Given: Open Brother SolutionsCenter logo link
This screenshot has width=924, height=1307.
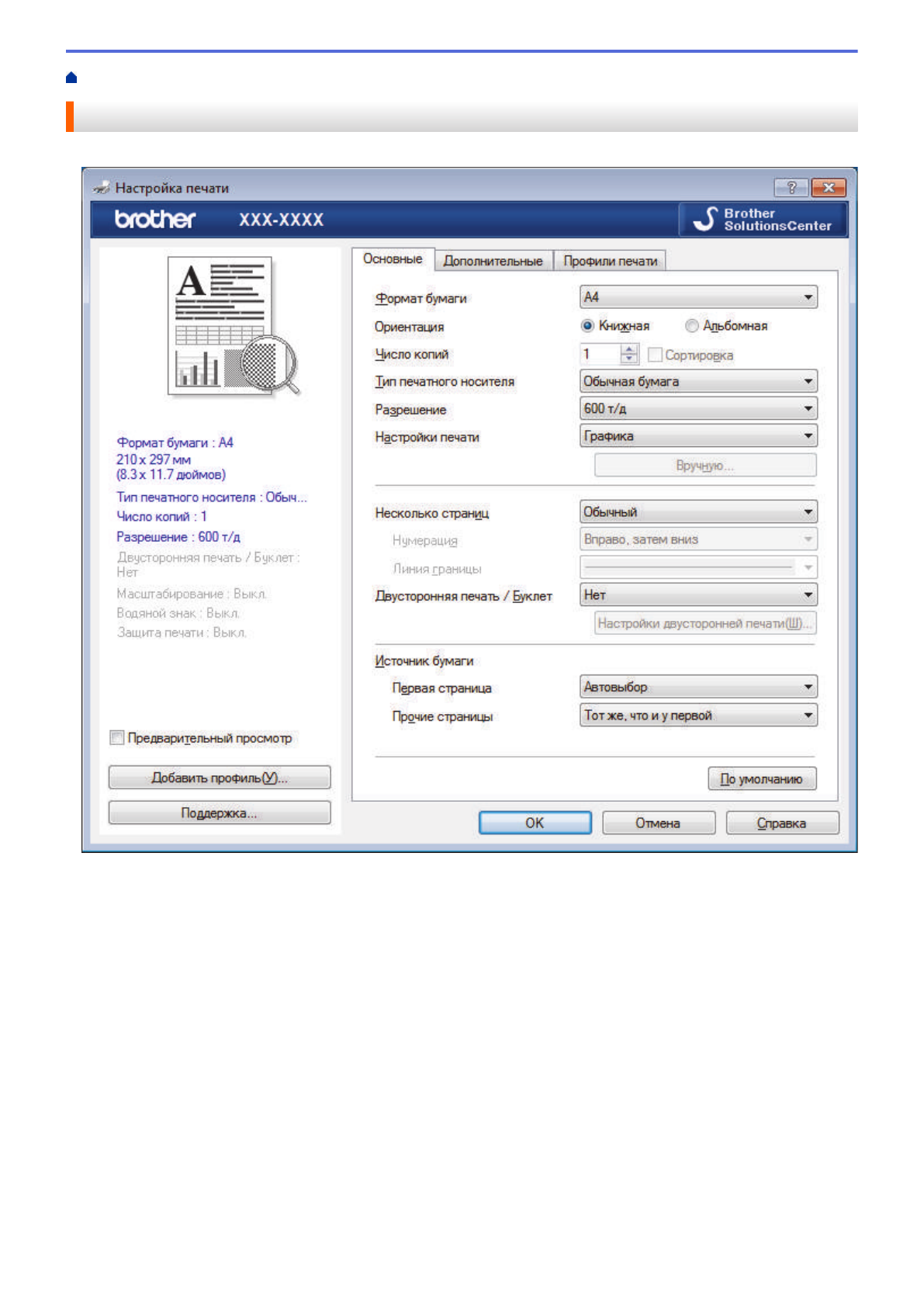Looking at the screenshot, I should (763, 220).
